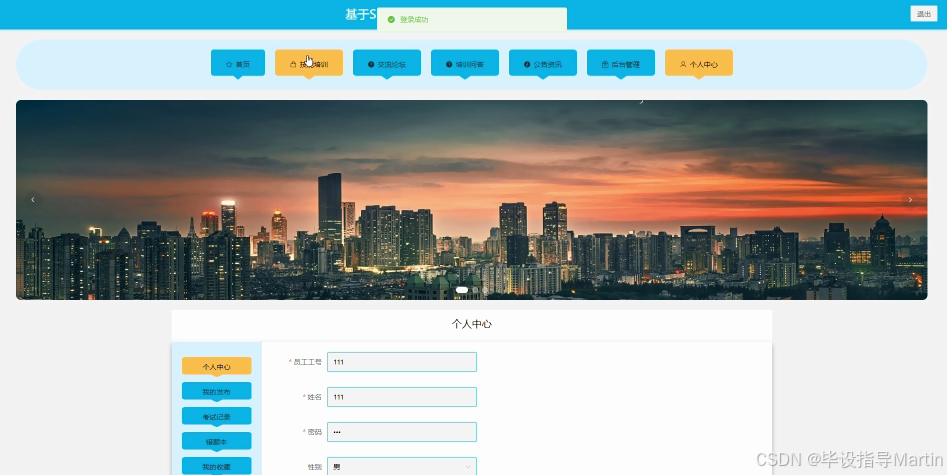The image size is (947, 475).
Task: Expand the 性别 gender dropdown
Action: pos(402,467)
